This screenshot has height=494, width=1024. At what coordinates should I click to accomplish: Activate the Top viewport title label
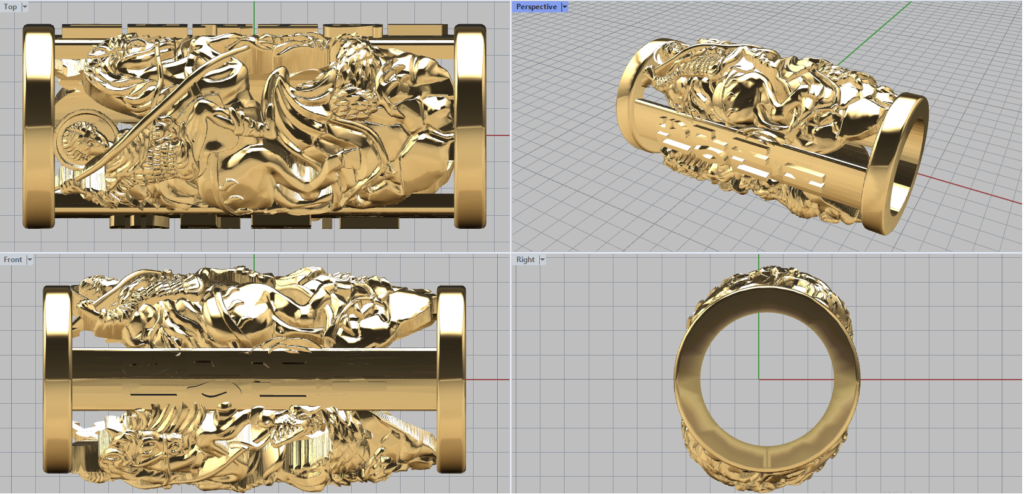pos(10,6)
